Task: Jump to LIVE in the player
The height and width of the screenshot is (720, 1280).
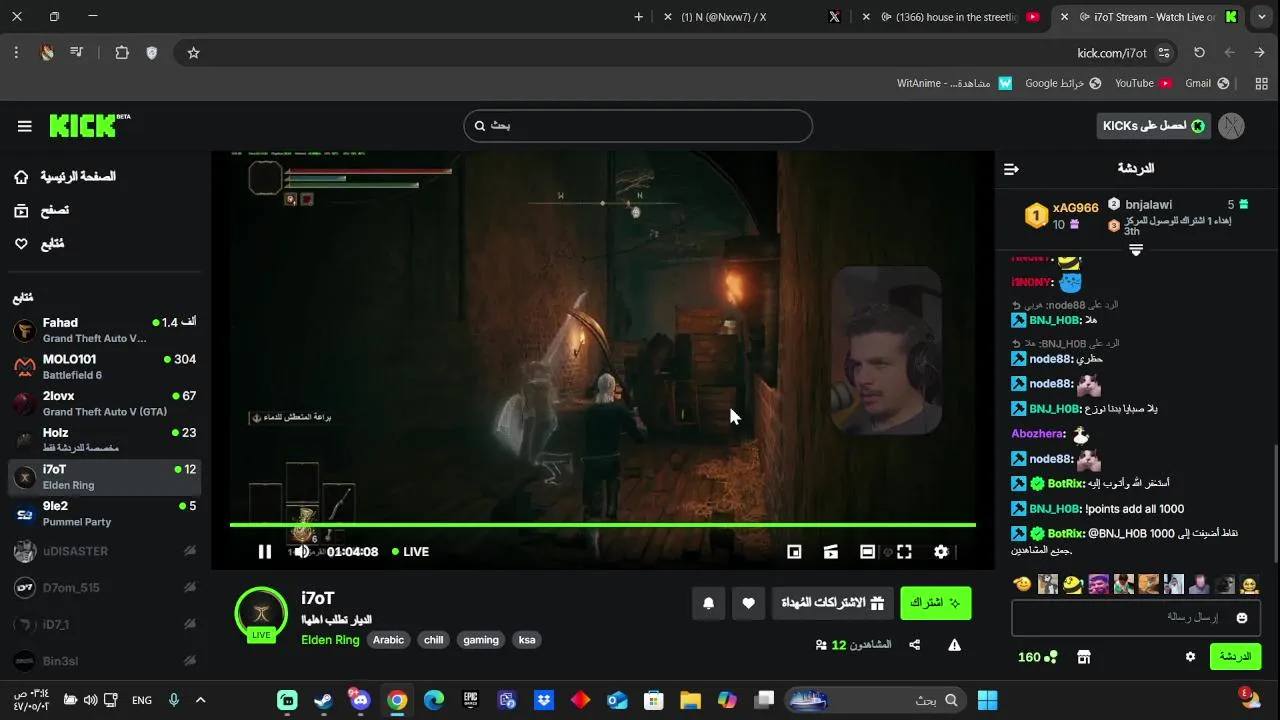Action: [411, 551]
